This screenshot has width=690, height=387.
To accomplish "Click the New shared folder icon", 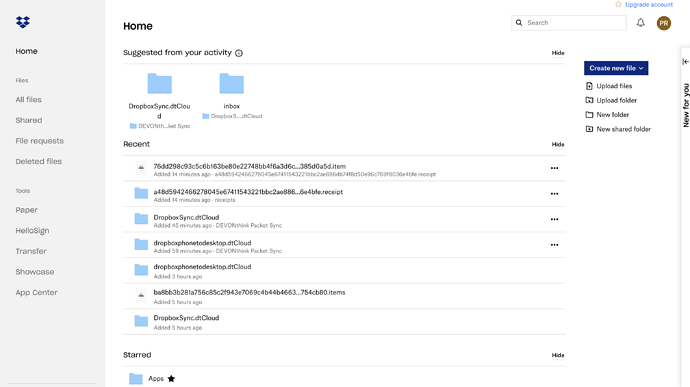I will pos(589,129).
